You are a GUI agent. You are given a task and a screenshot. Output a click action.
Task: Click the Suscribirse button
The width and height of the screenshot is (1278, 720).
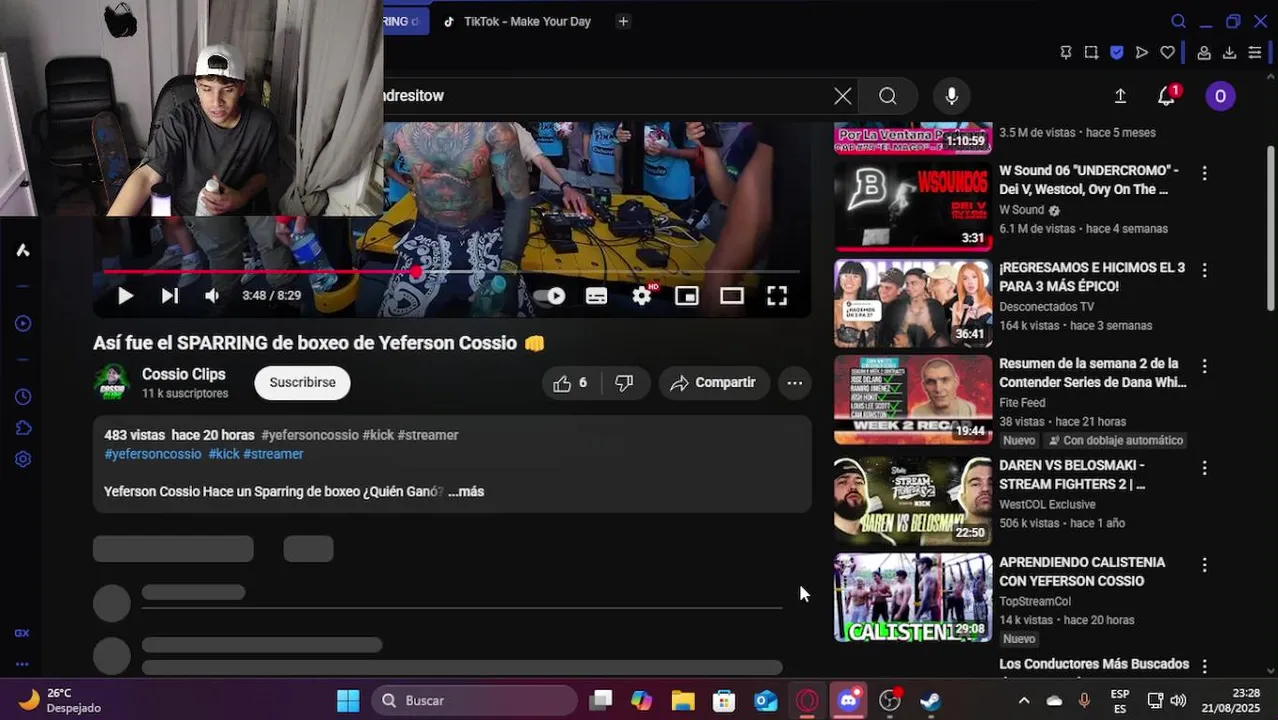(302, 382)
